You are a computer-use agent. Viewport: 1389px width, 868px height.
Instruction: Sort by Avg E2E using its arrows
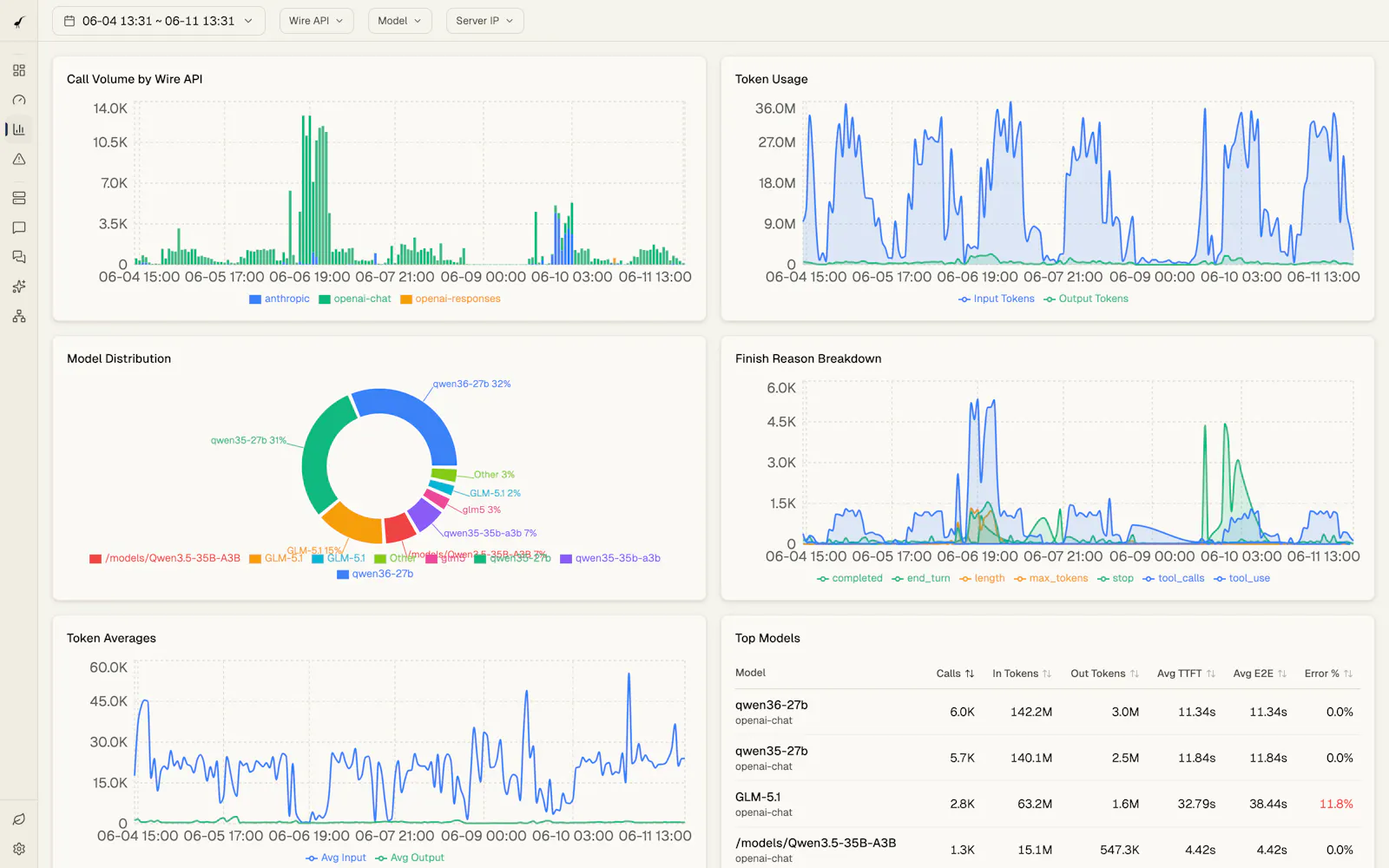(1282, 674)
